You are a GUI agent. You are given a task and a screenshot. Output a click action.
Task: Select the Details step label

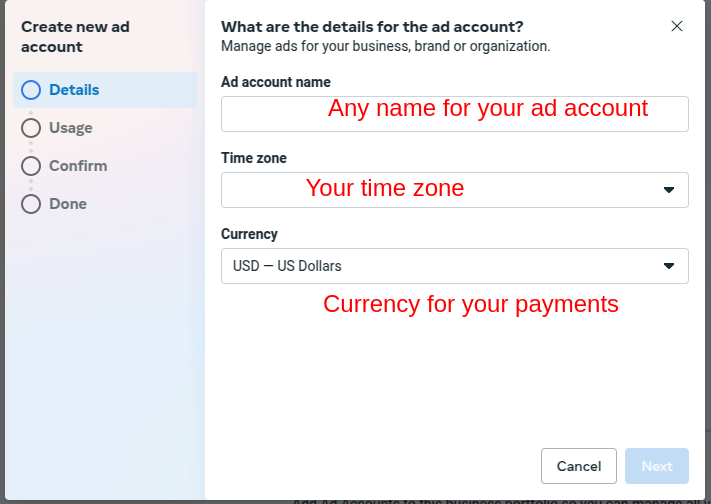pos(74,90)
